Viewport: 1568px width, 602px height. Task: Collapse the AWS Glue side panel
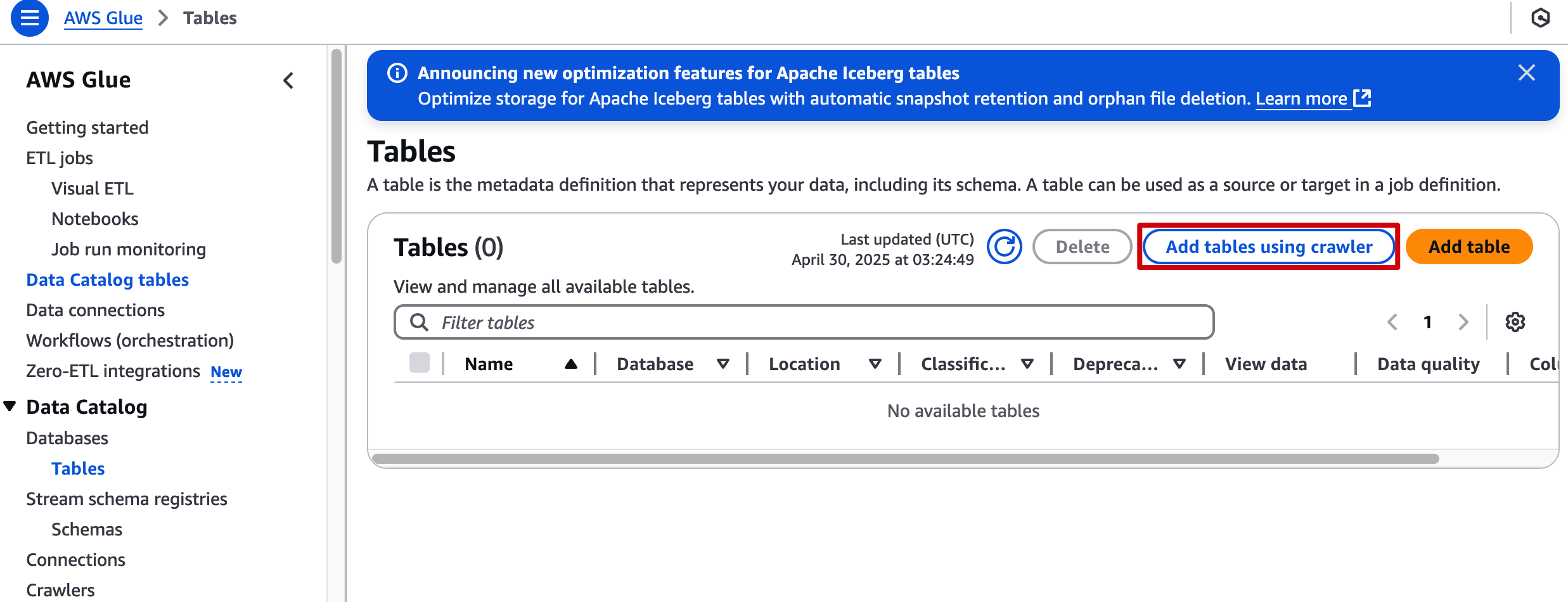(x=288, y=80)
